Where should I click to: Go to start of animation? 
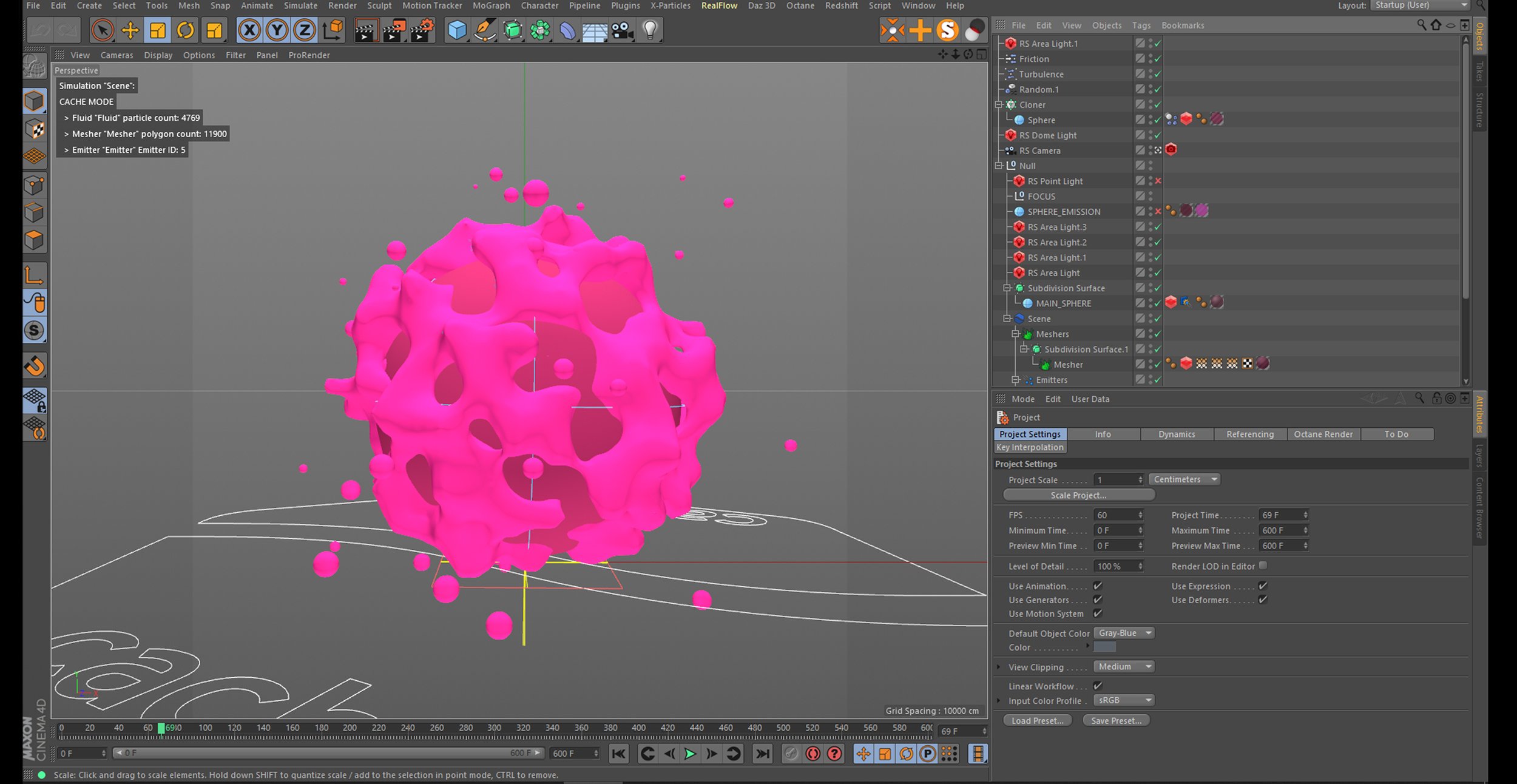[618, 754]
